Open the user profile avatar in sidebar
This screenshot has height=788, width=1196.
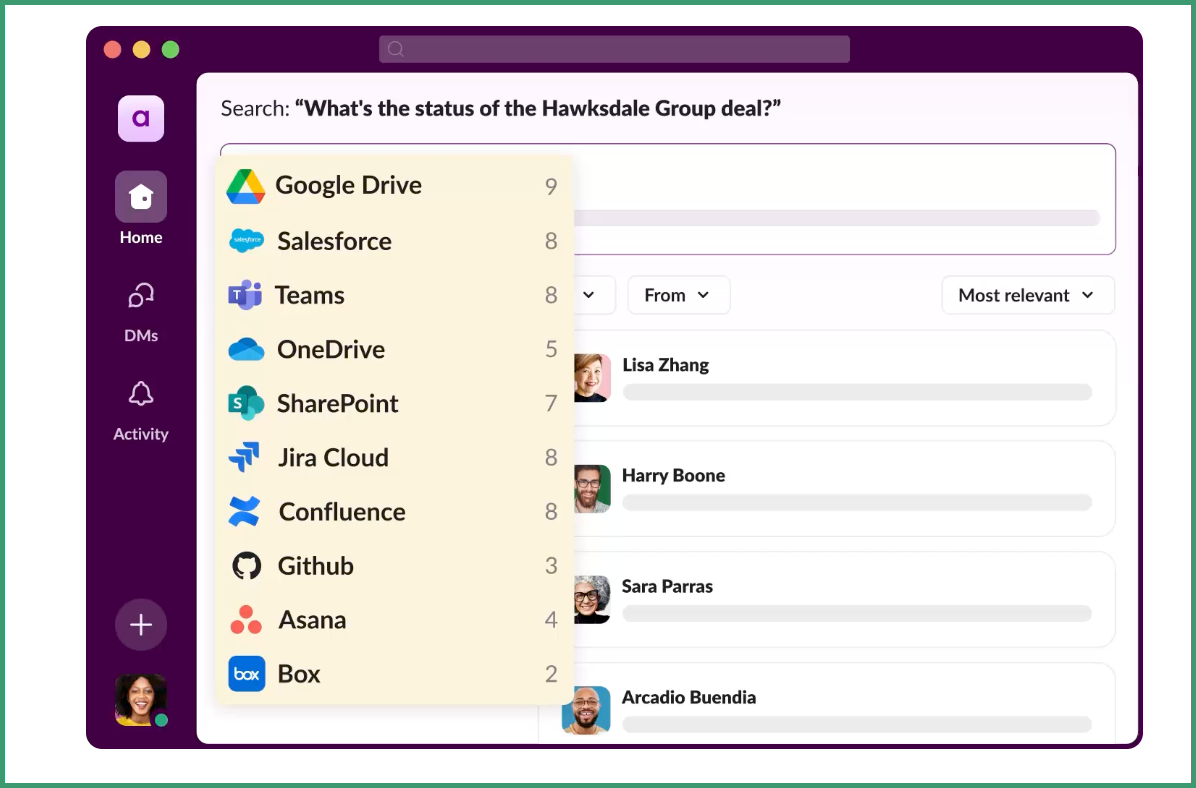[x=140, y=700]
